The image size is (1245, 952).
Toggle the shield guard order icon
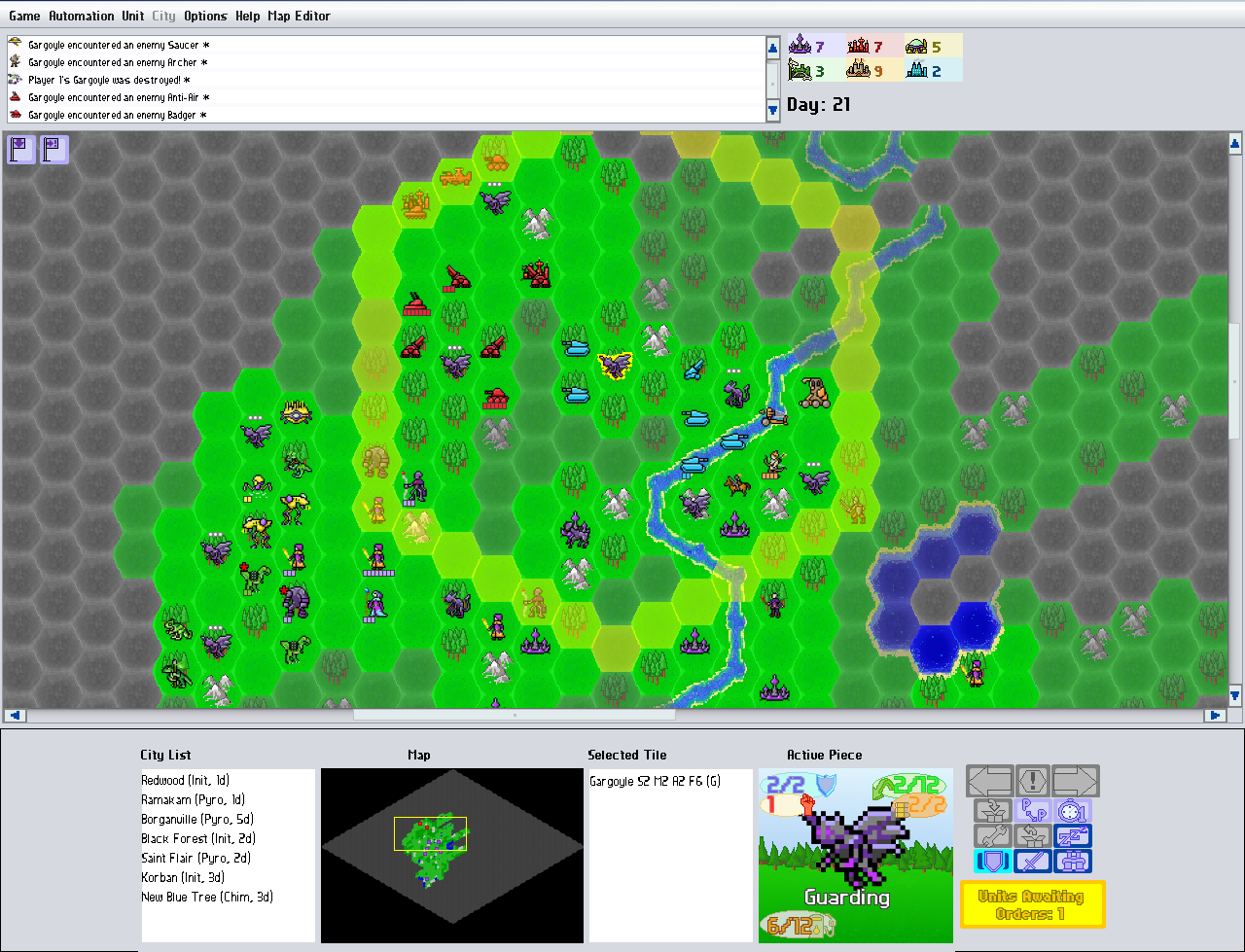point(993,862)
